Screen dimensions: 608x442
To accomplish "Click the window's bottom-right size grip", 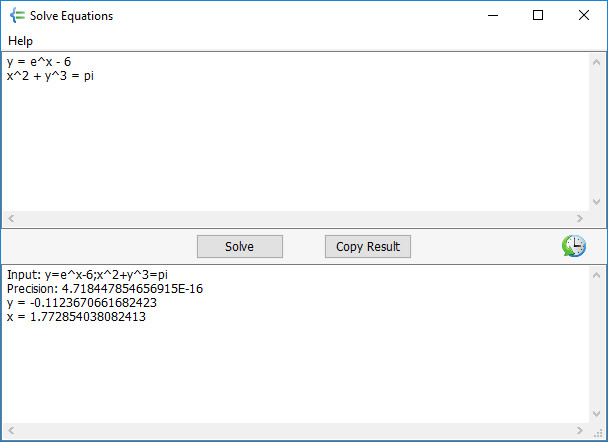I will [598, 433].
